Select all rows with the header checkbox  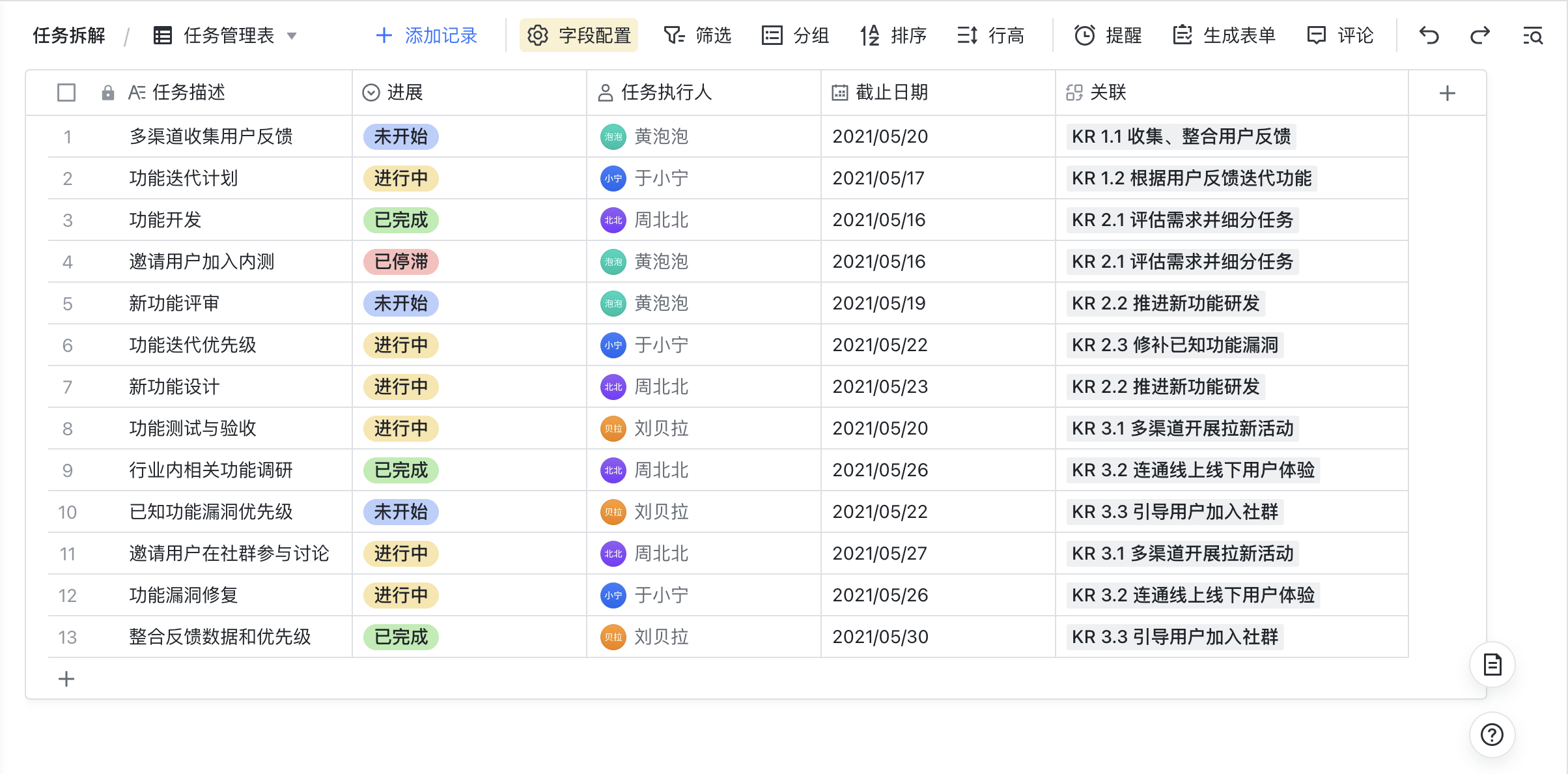(66, 93)
